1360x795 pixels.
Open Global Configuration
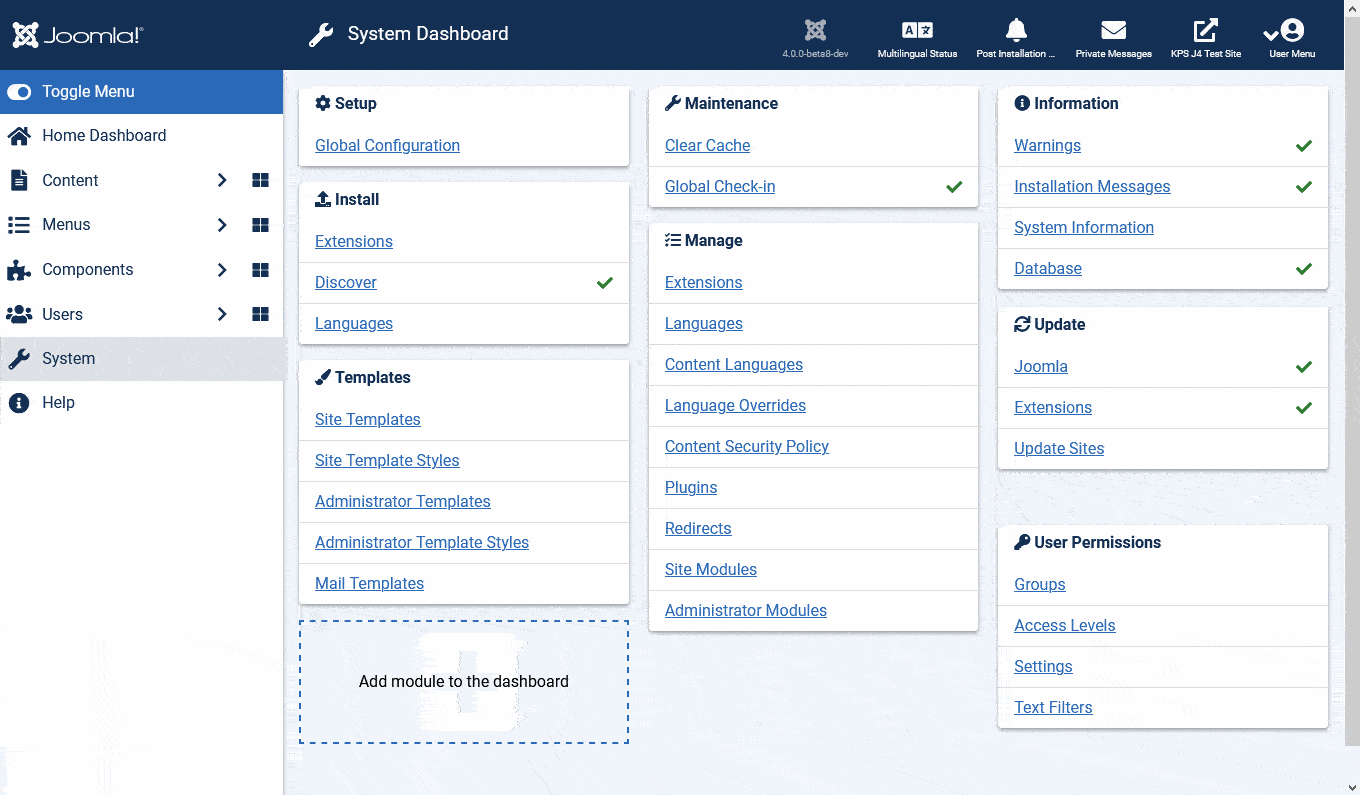coord(387,145)
